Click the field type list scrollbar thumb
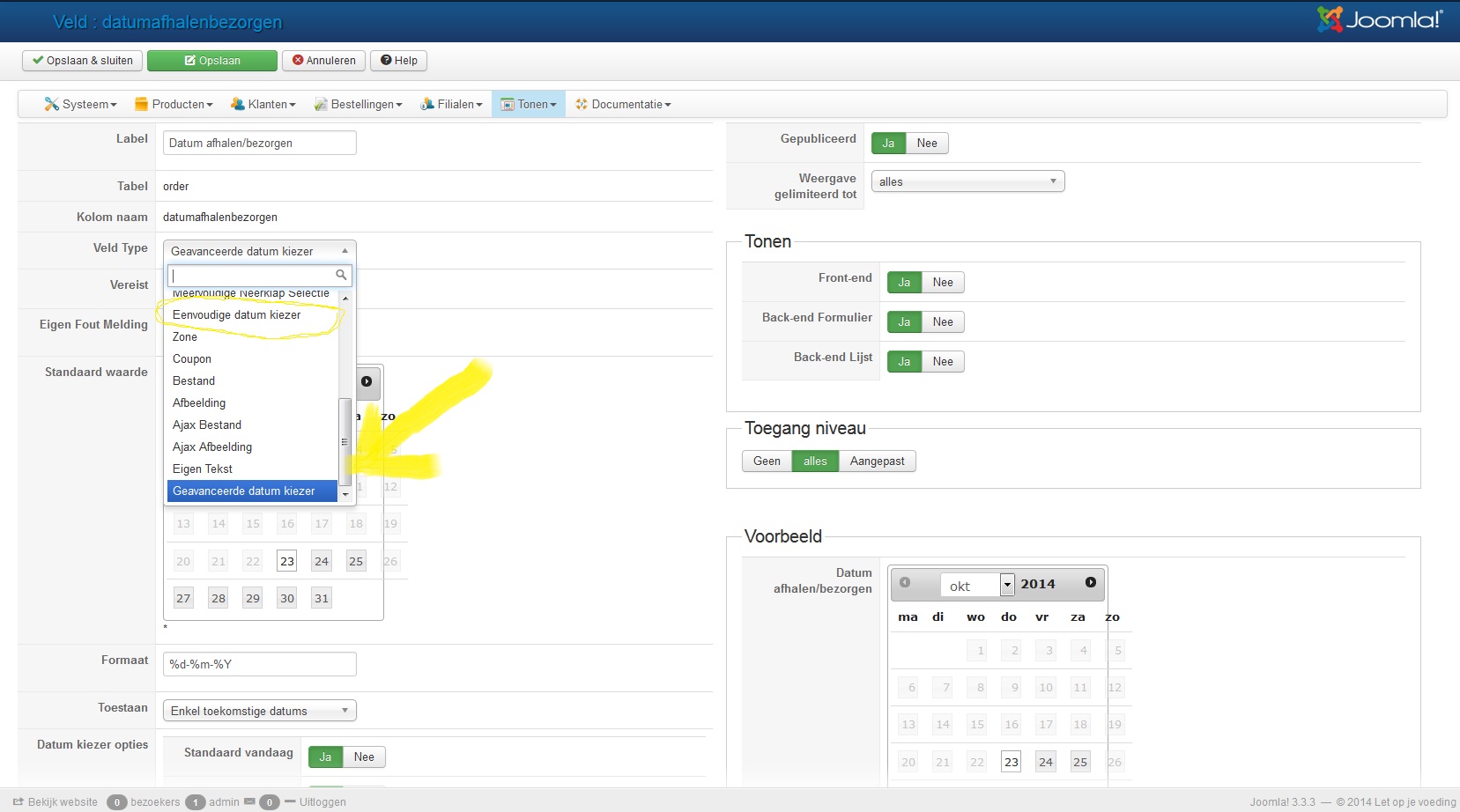This screenshot has width=1460, height=812. [345, 441]
